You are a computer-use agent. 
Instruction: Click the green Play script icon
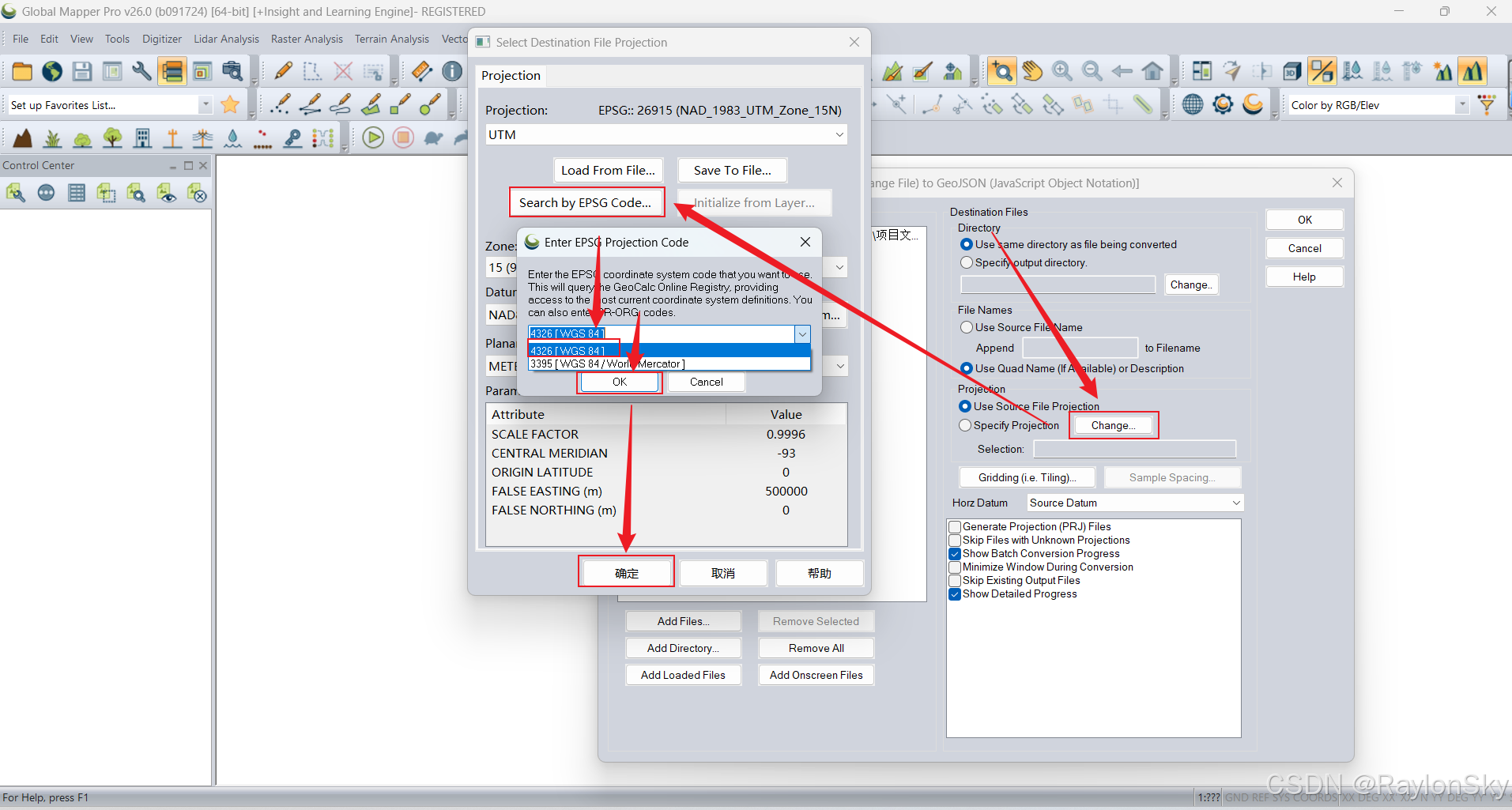point(373,138)
